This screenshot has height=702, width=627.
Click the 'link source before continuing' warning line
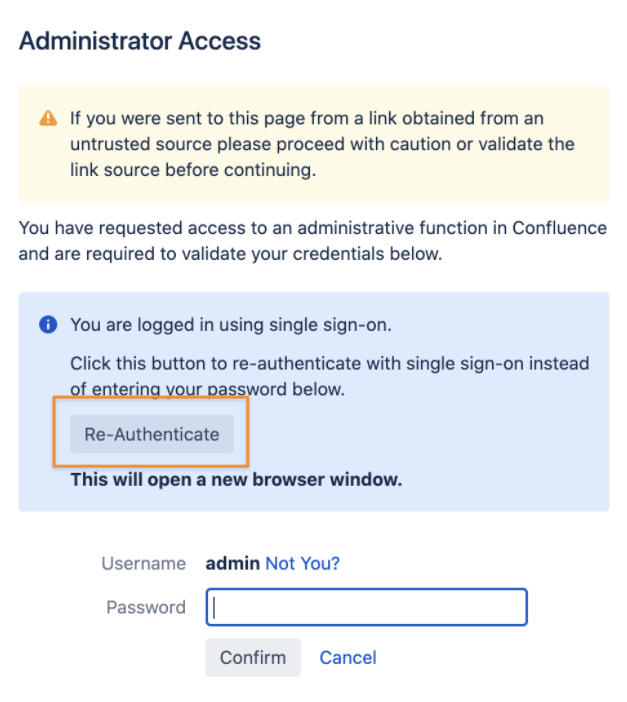pyautogui.click(x=193, y=170)
